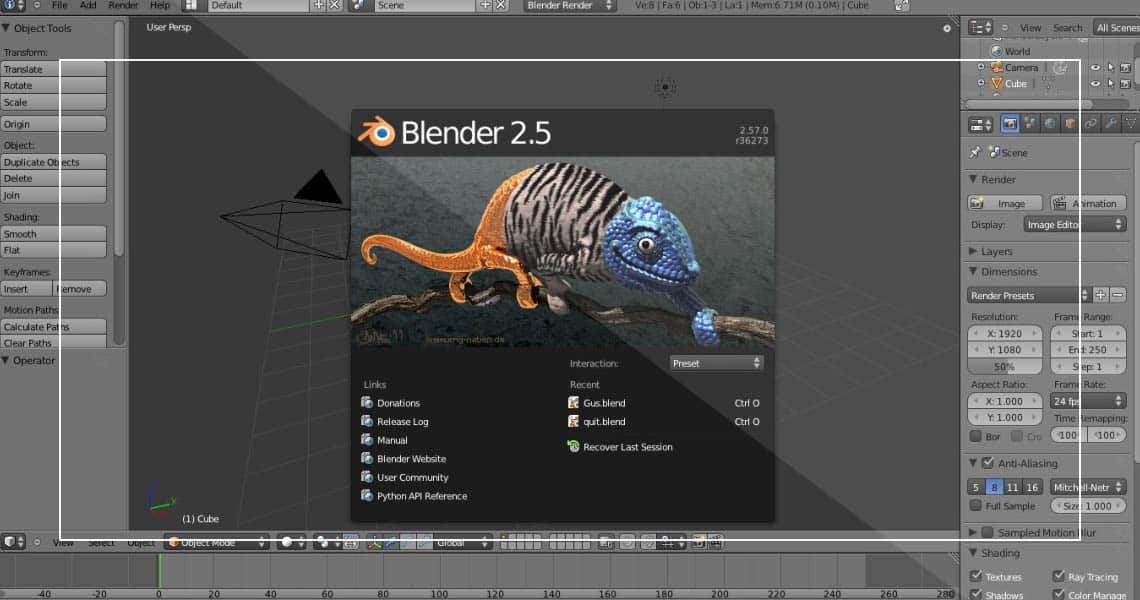
Task: Open the Render properties tab icon
Action: point(1010,124)
